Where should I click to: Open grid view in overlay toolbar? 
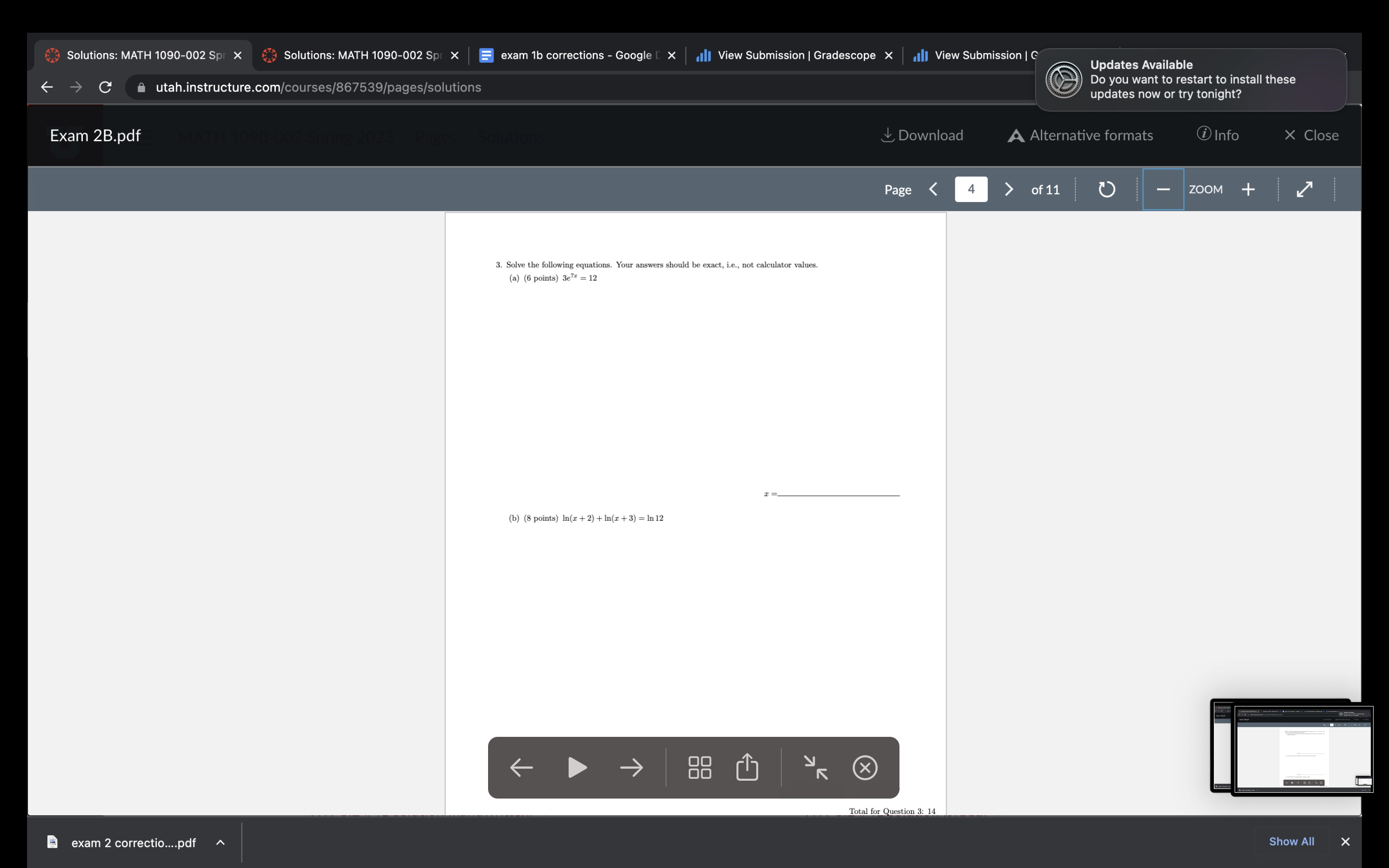coord(699,768)
